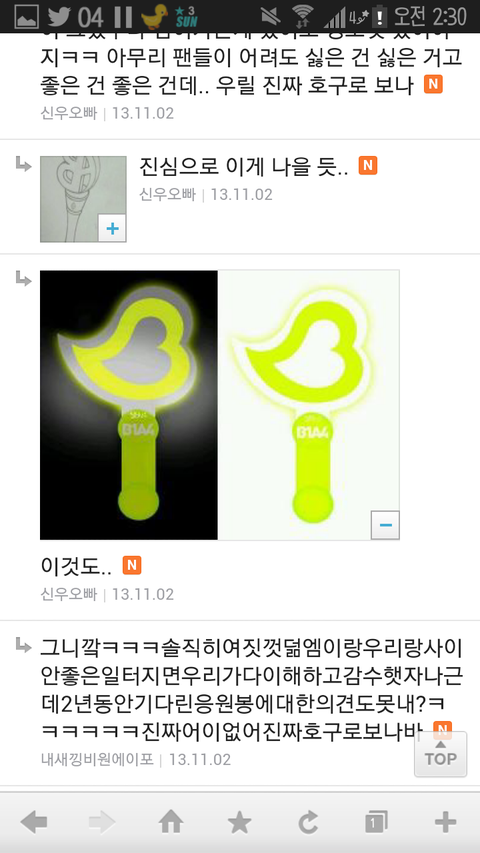The height and width of the screenshot is (853, 480).
Task: Collapse the B1A4 lightstick image with minus
Action: [x=385, y=525]
